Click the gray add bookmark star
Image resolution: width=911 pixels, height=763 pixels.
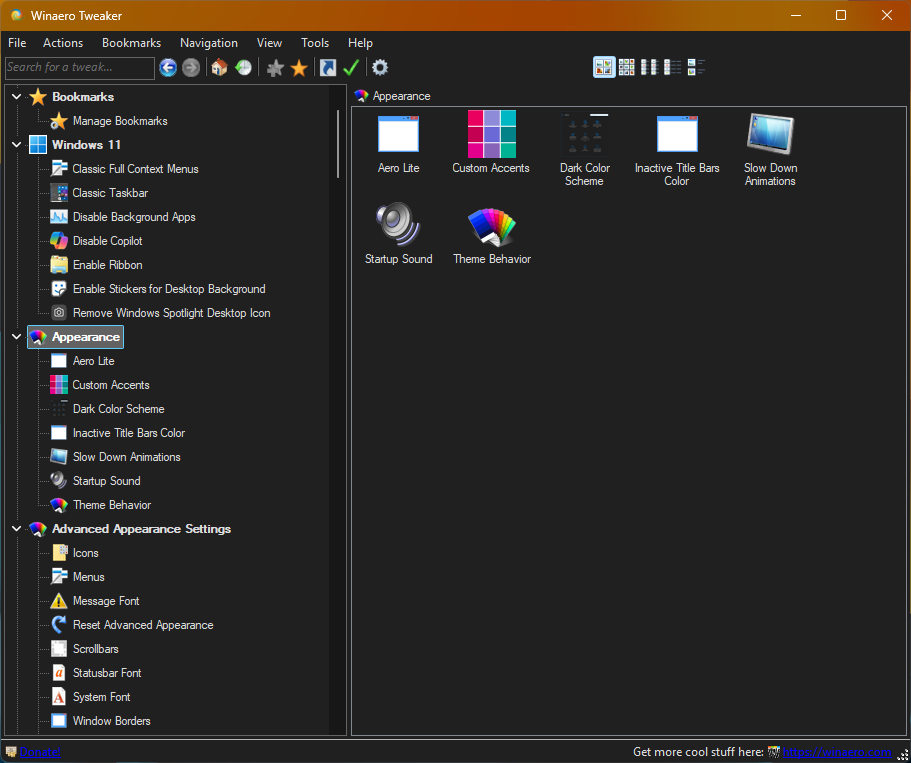pyautogui.click(x=275, y=68)
